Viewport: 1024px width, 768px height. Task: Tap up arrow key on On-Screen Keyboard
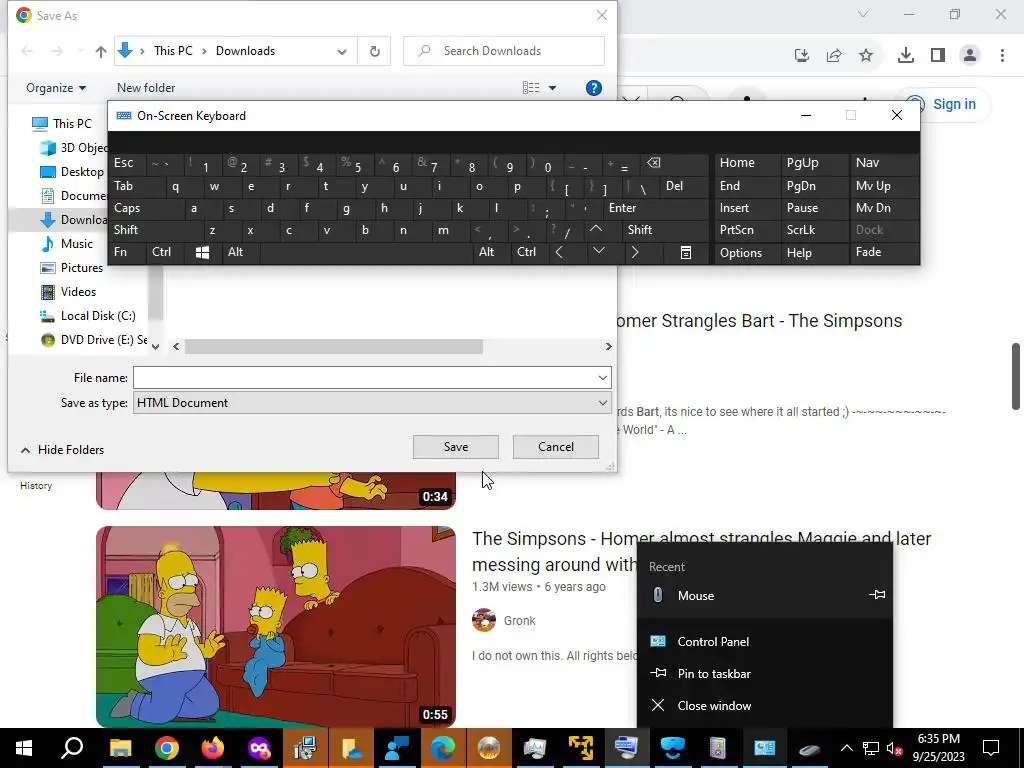point(596,229)
